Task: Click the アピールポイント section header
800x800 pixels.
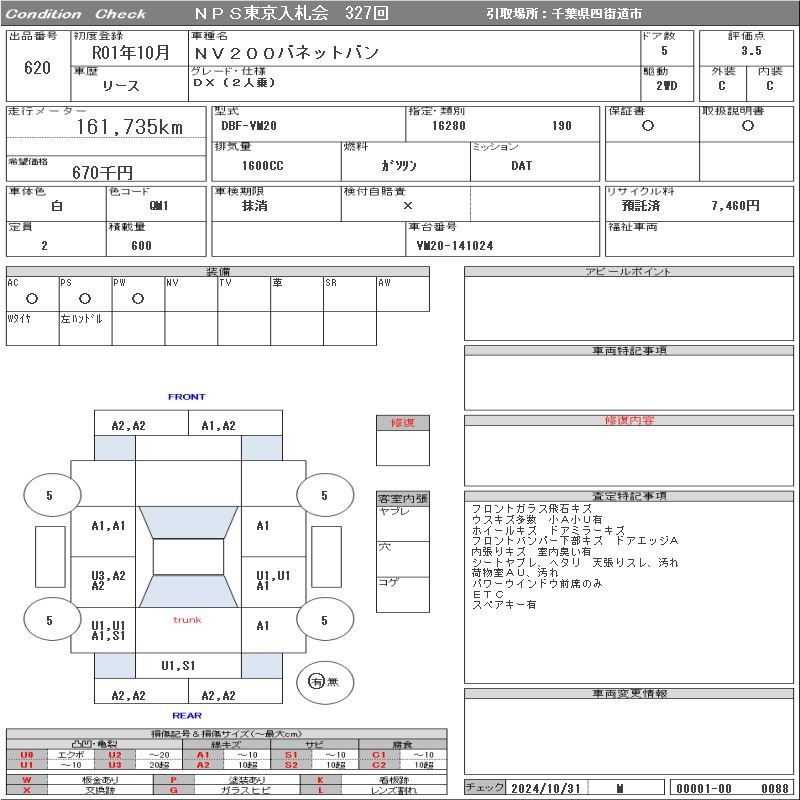Action: 630,271
